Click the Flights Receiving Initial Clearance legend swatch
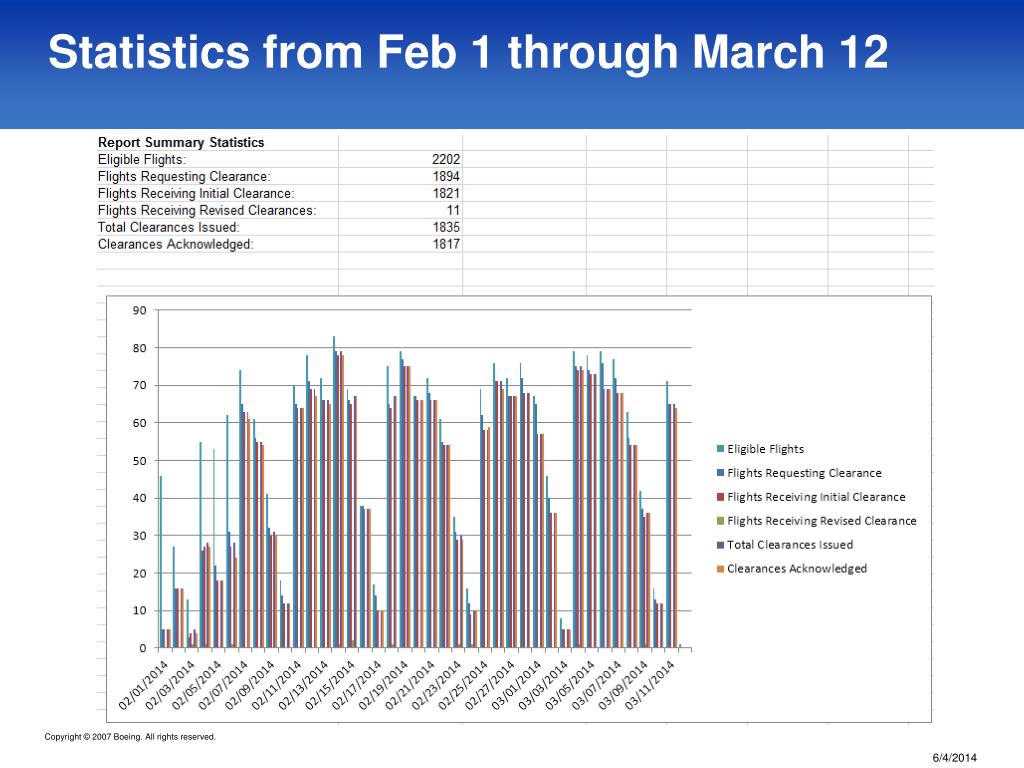 pyautogui.click(x=720, y=497)
